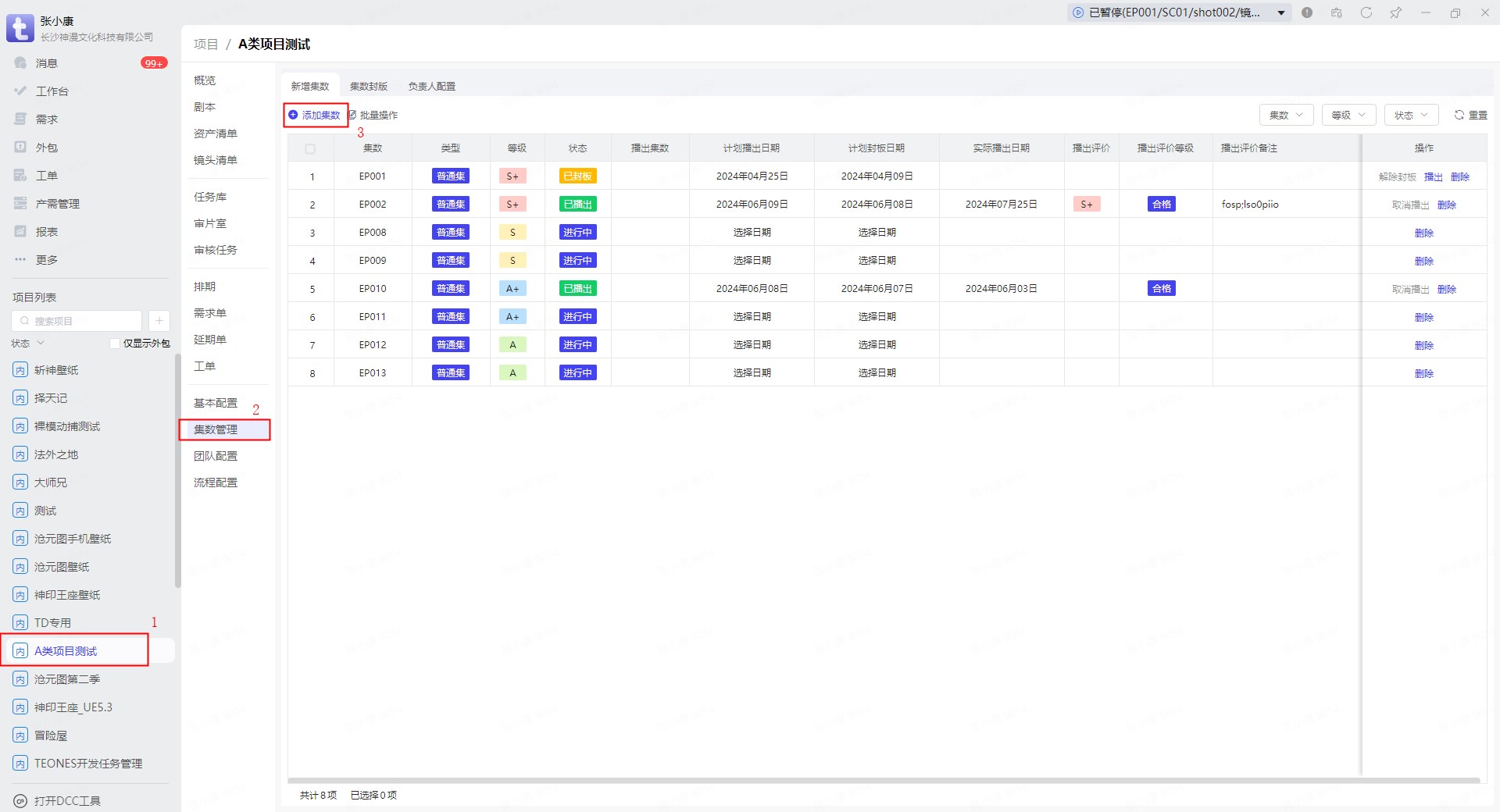
Task: Enable the 仅显示外包 checkbox
Action: tap(115, 344)
